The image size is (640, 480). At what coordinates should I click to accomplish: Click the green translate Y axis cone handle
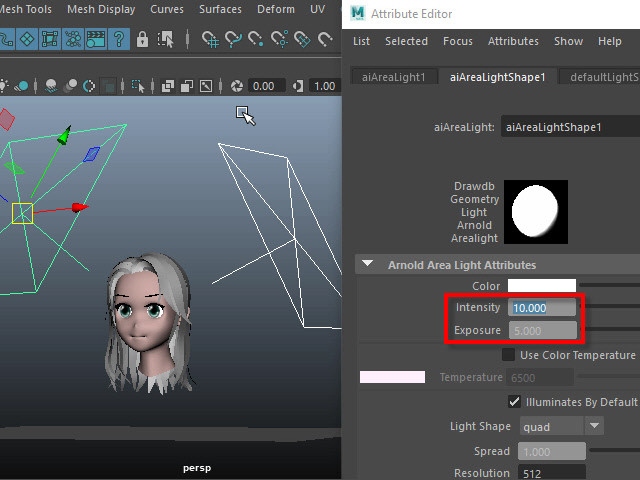[x=66, y=134]
